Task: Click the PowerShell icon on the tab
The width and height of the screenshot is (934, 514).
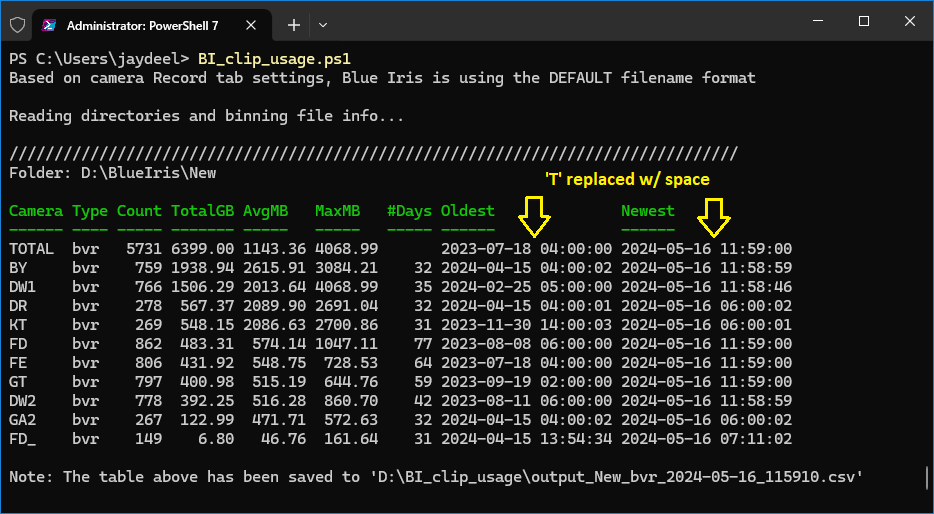Action: (x=49, y=25)
